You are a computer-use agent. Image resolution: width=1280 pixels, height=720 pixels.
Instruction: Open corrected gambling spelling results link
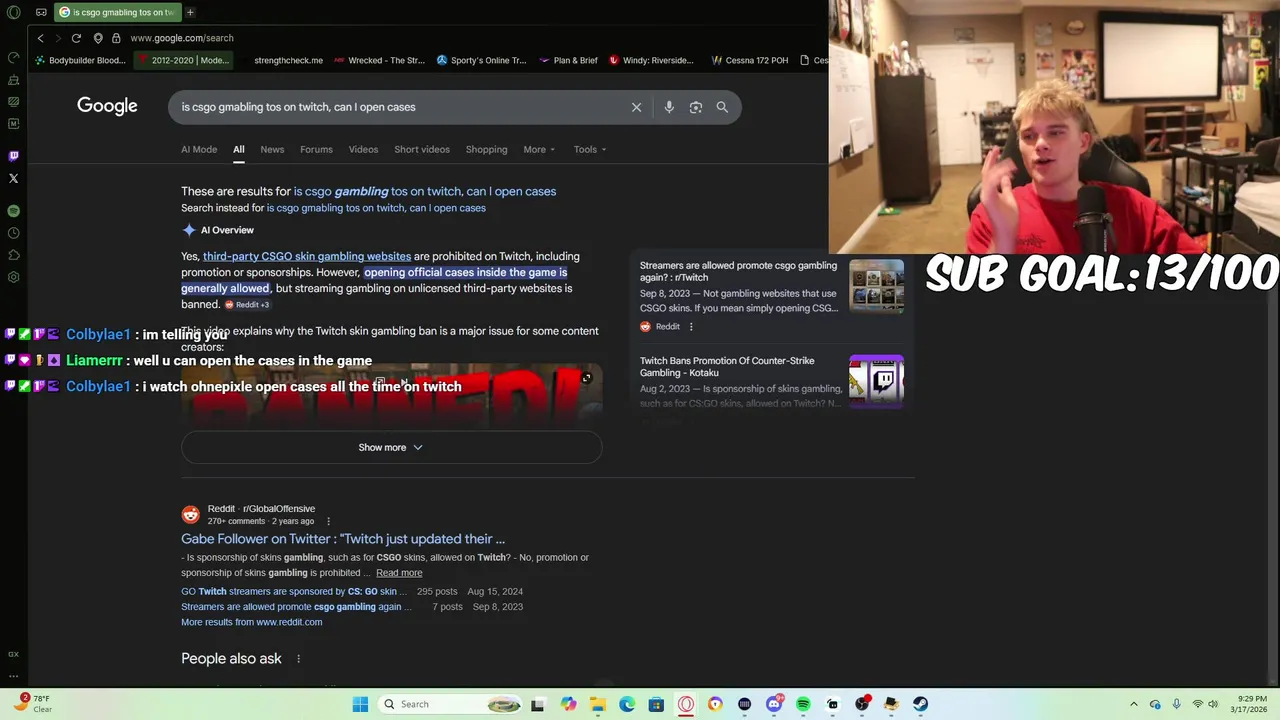[x=425, y=191]
